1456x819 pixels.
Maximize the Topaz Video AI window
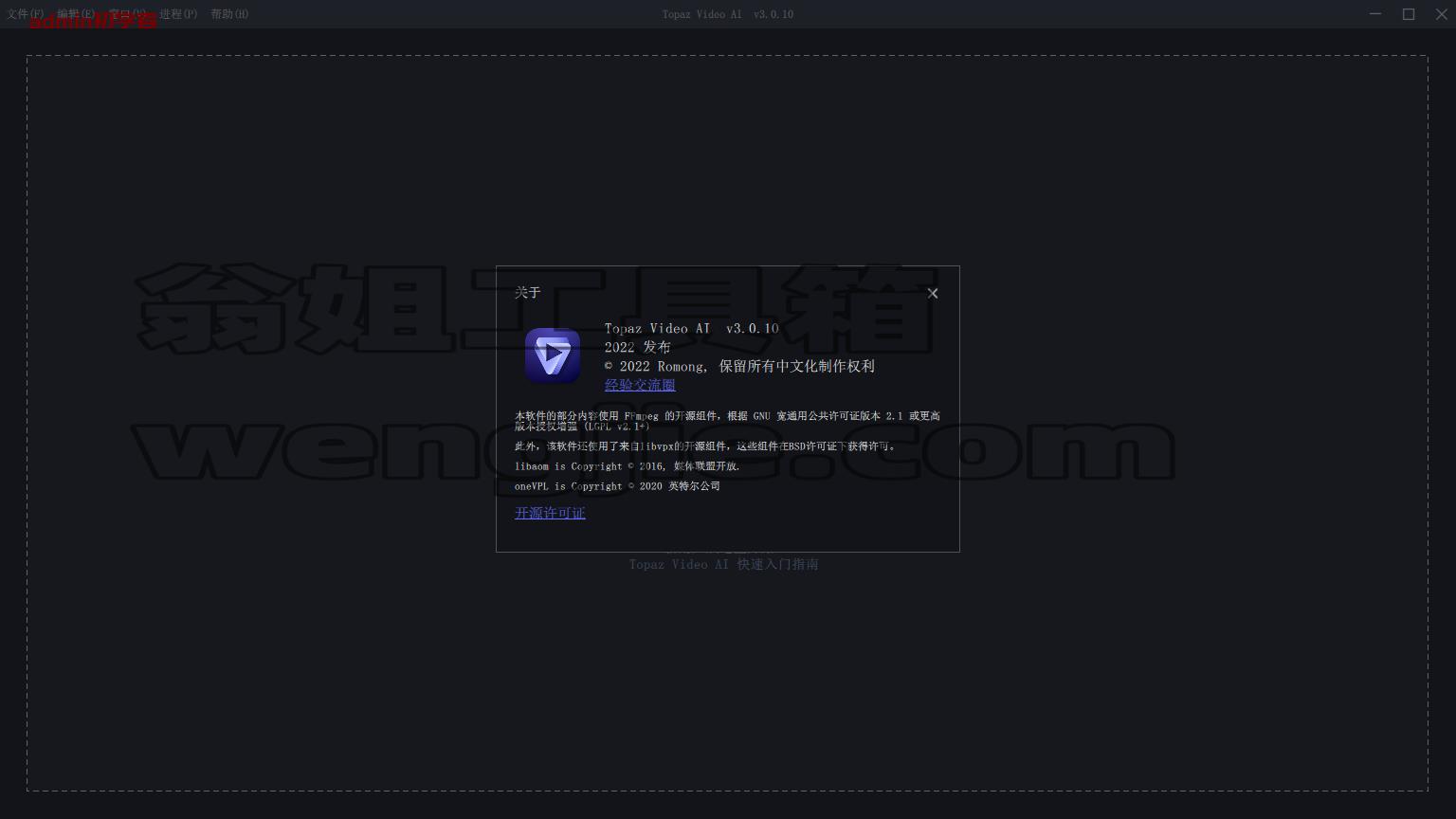click(x=1409, y=14)
